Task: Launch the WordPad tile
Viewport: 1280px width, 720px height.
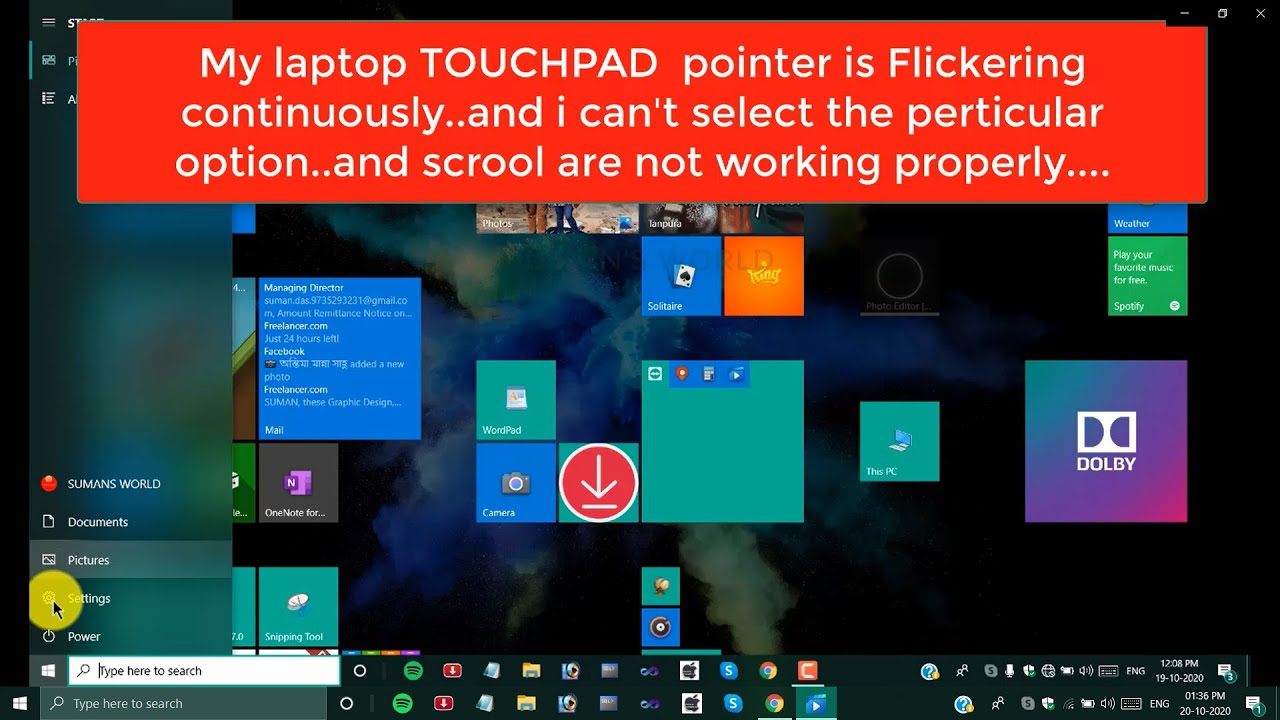Action: (516, 400)
